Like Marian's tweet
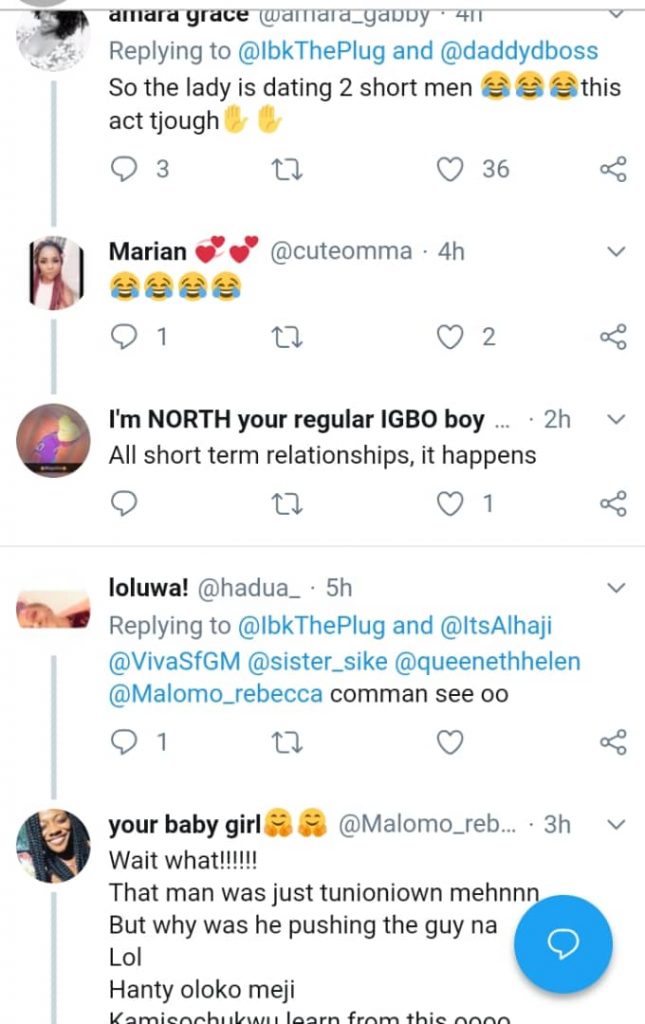Viewport: 645px width, 1024px height. point(451,337)
